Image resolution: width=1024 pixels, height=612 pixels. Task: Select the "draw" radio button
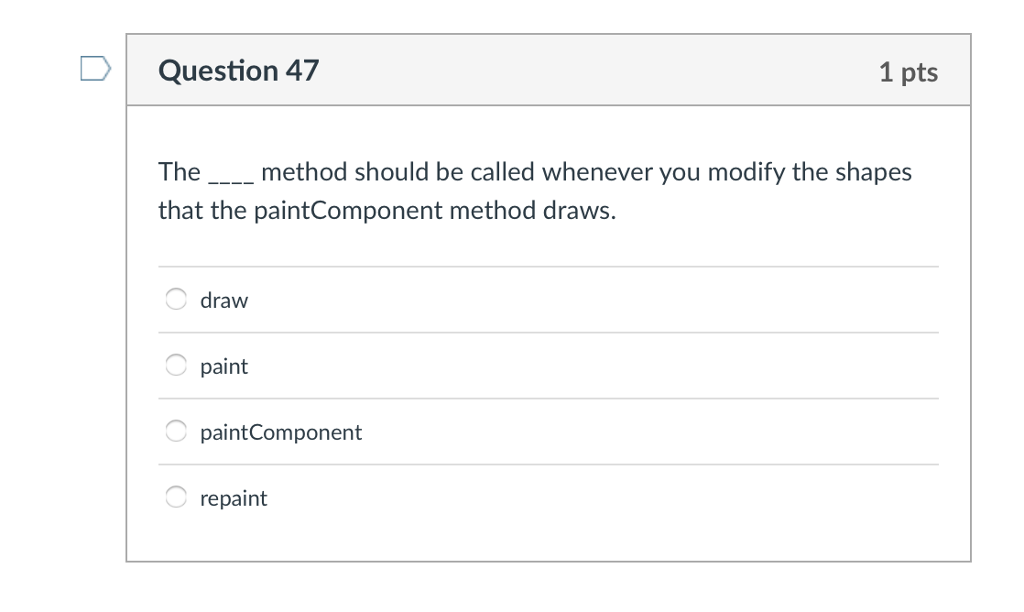176,299
